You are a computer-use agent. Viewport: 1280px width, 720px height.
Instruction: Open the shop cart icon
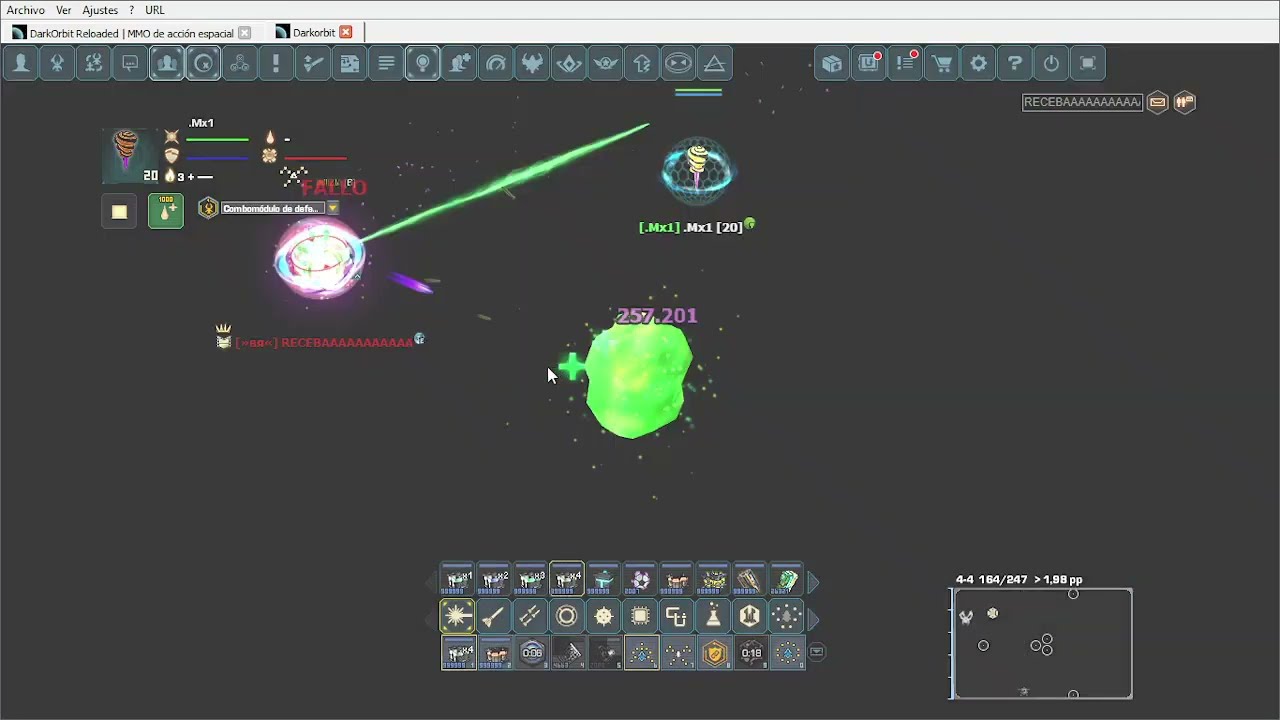click(x=942, y=63)
